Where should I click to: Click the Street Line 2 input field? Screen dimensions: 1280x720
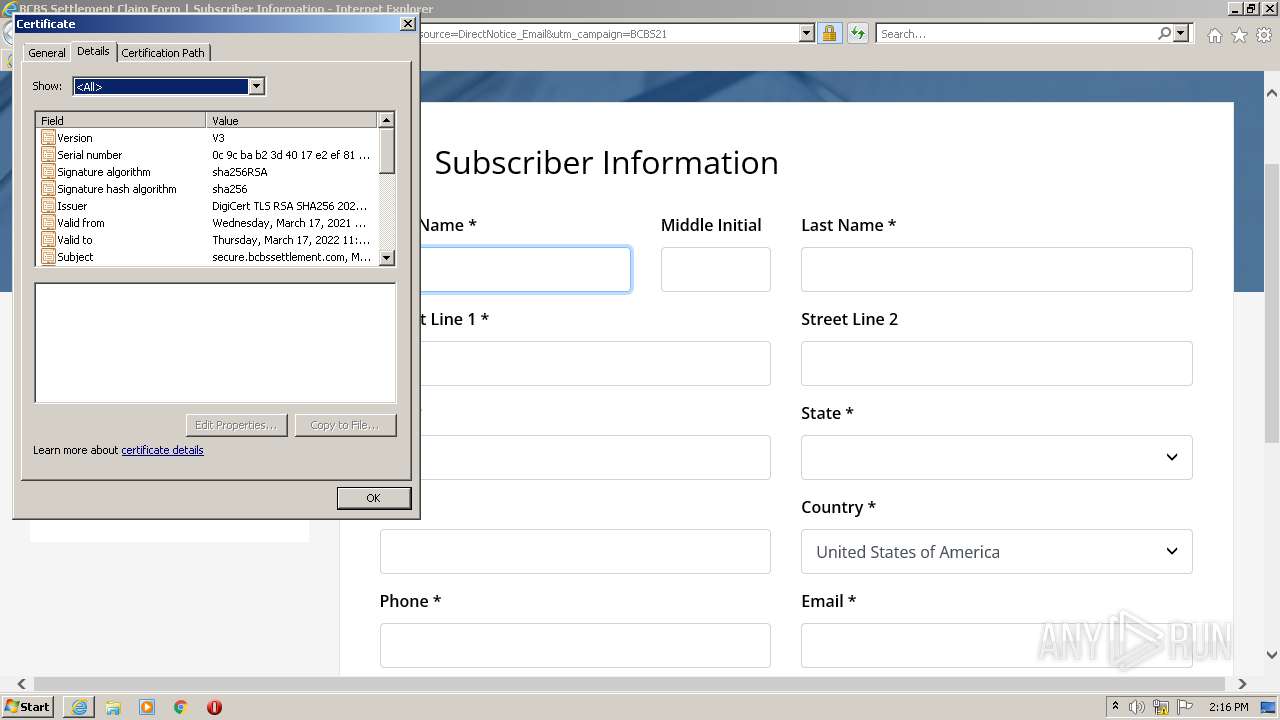pyautogui.click(x=997, y=364)
